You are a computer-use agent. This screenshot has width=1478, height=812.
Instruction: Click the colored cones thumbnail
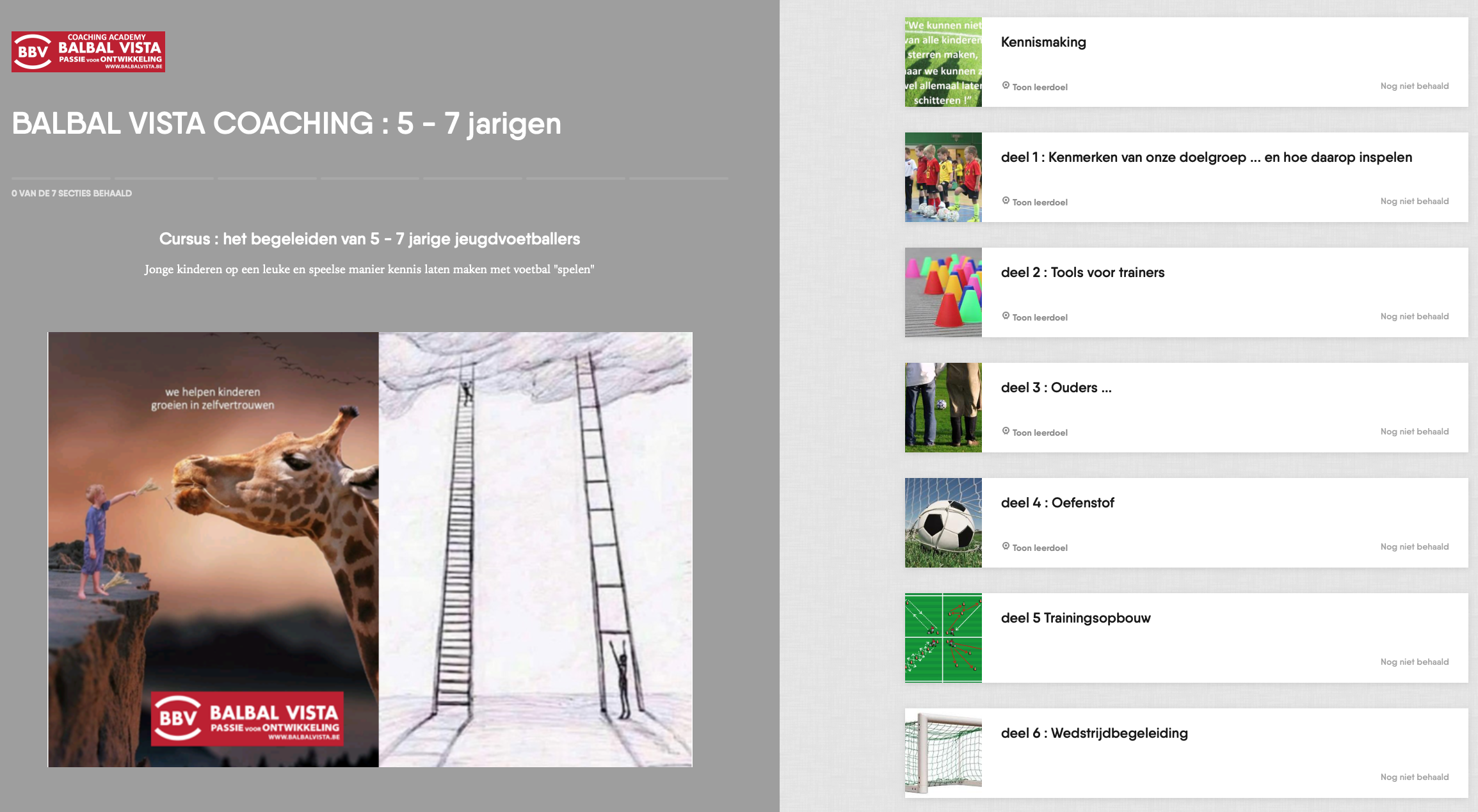click(x=943, y=292)
